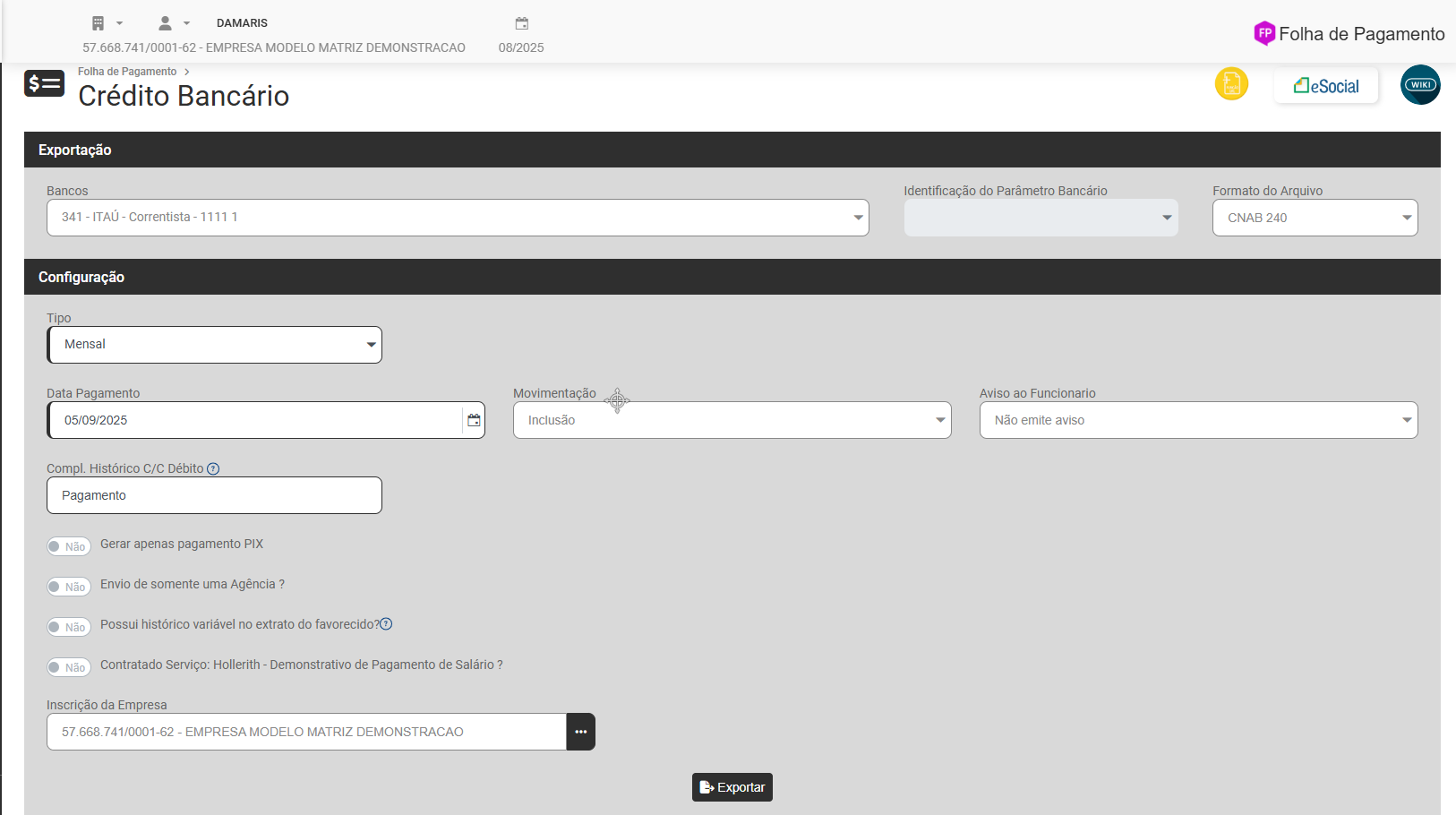Screen dimensions: 1456x815
Task: Click the Compl. Histórico C/C Débito field
Action: [215, 495]
